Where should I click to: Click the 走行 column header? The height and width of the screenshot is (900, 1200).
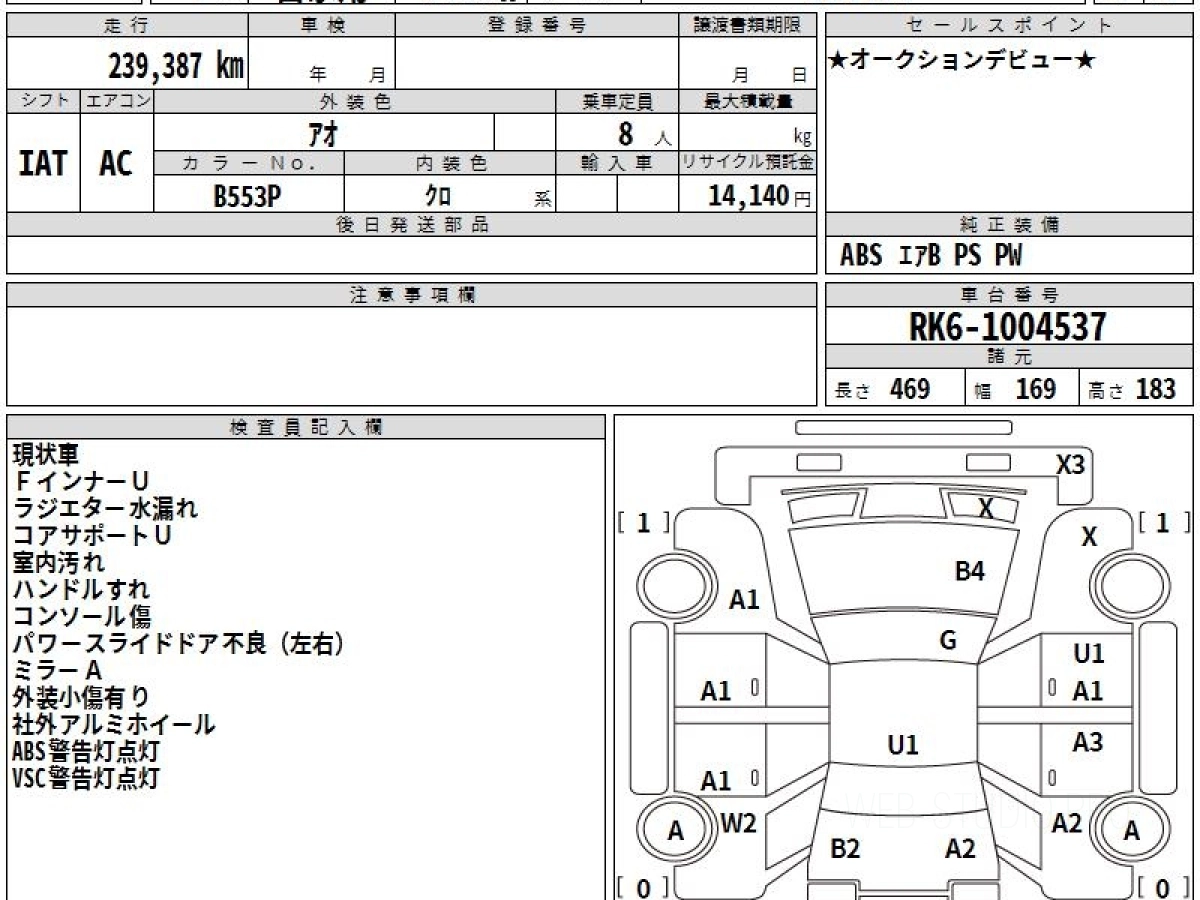point(127,26)
